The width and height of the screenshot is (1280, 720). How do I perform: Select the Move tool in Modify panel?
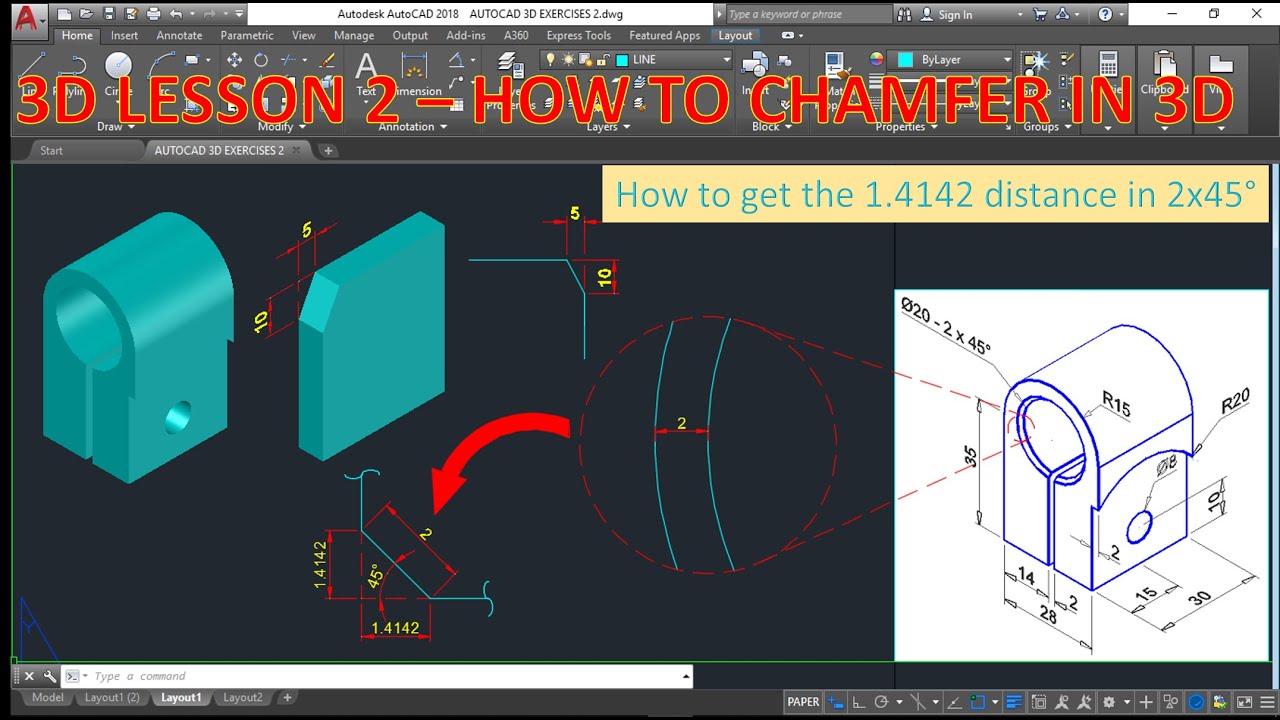point(235,60)
